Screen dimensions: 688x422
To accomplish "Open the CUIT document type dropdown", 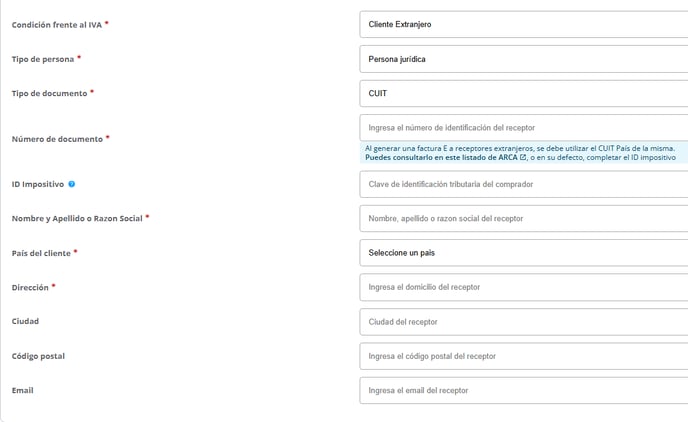I will pyautogui.click(x=522, y=93).
